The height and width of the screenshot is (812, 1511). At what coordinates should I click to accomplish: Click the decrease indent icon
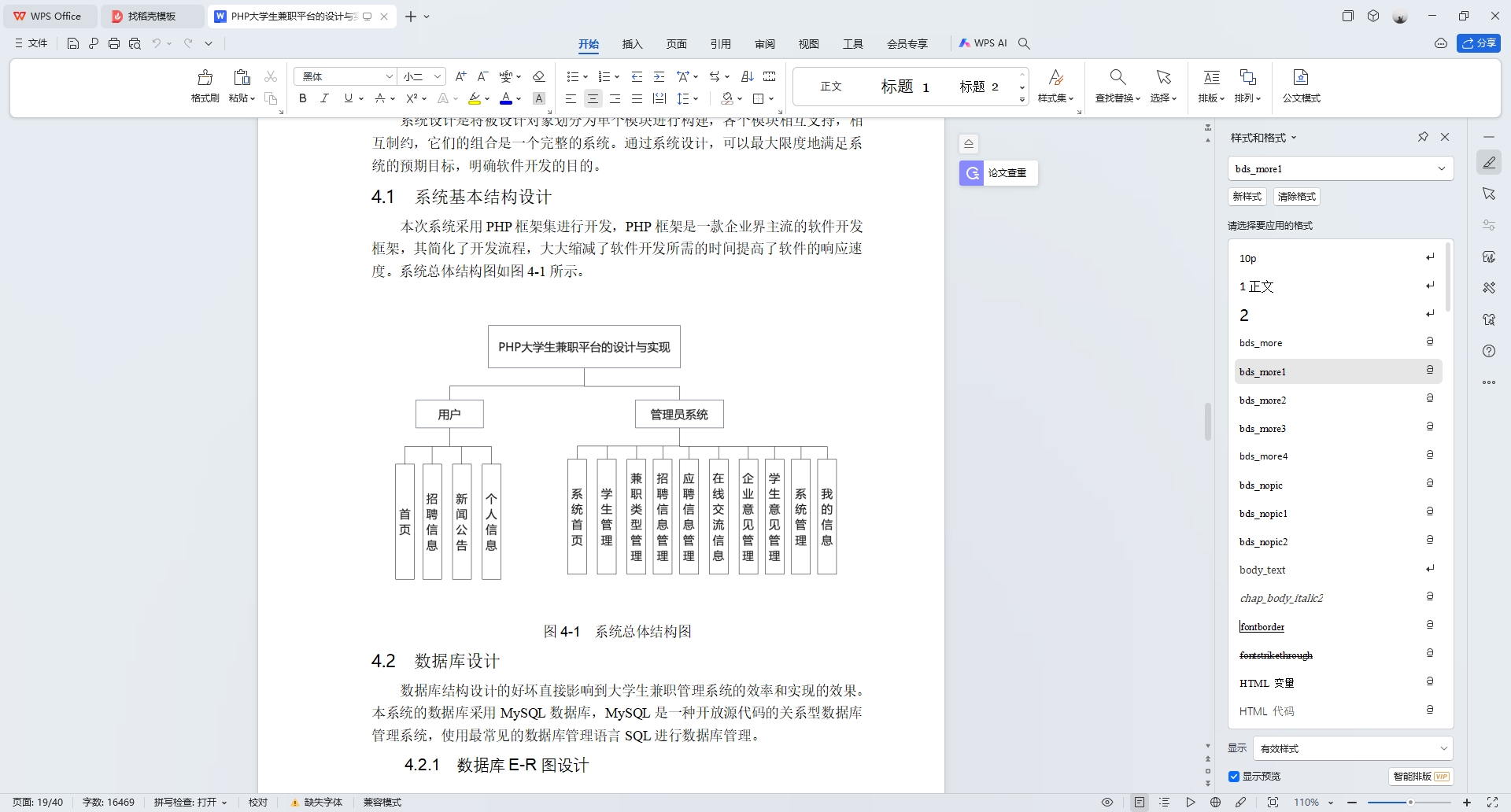pos(637,76)
